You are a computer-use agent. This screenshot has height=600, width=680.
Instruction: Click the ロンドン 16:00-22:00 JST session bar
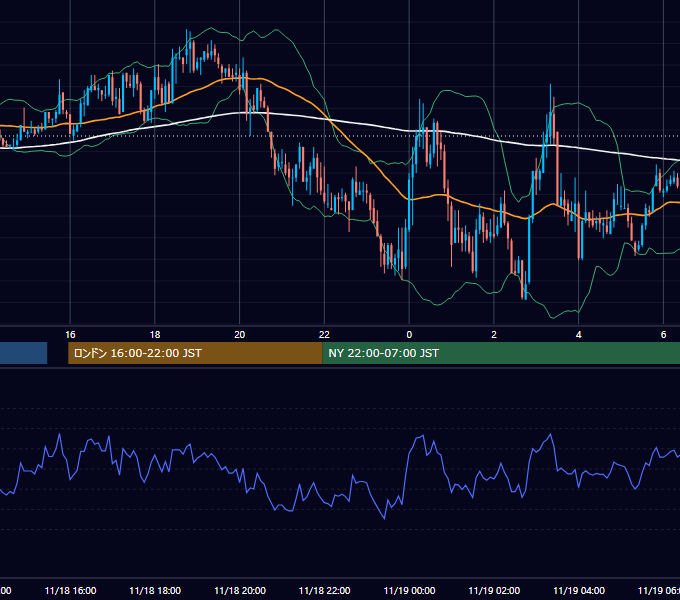195,353
